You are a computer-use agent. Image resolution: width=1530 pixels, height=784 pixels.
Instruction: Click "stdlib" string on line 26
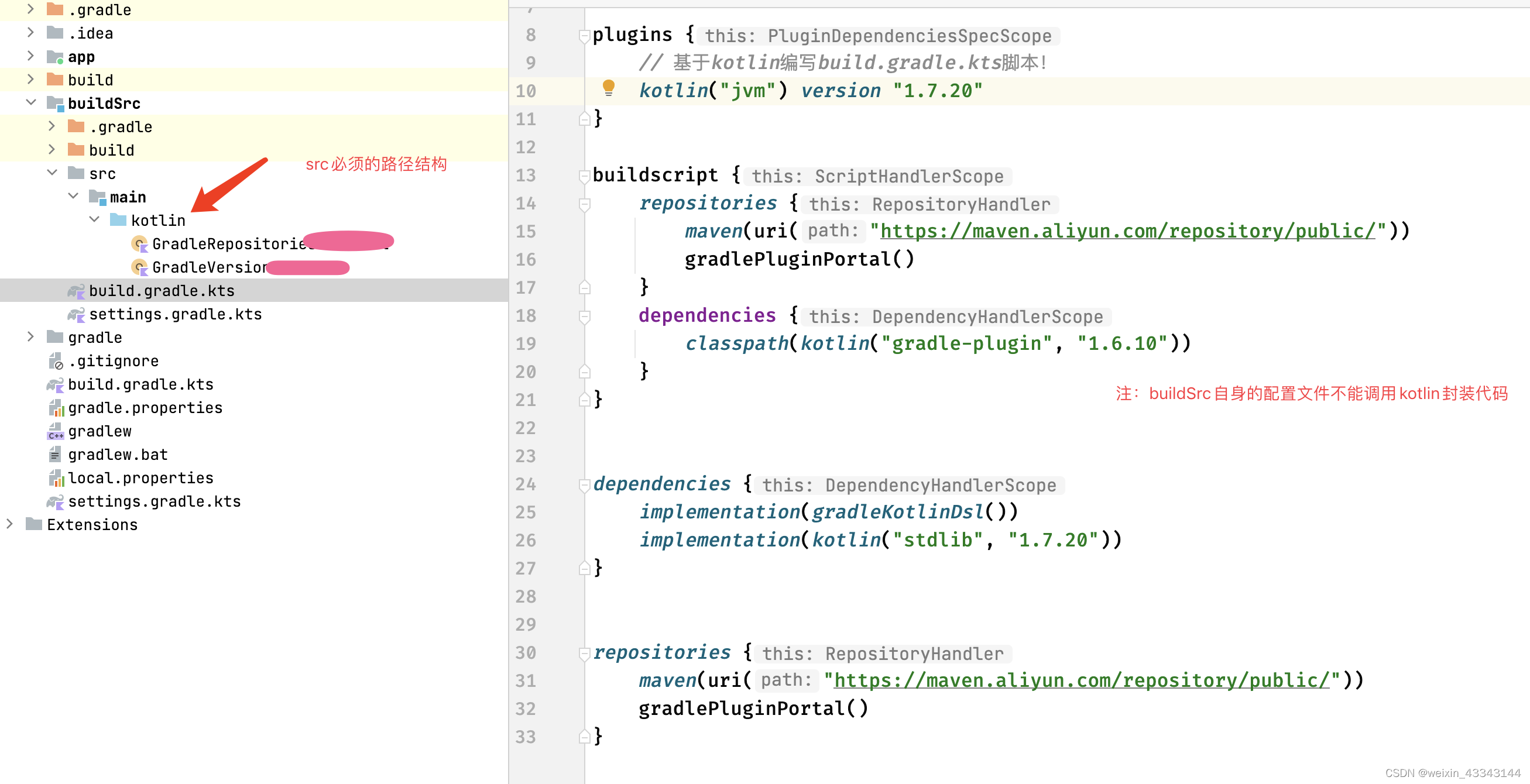[938, 539]
